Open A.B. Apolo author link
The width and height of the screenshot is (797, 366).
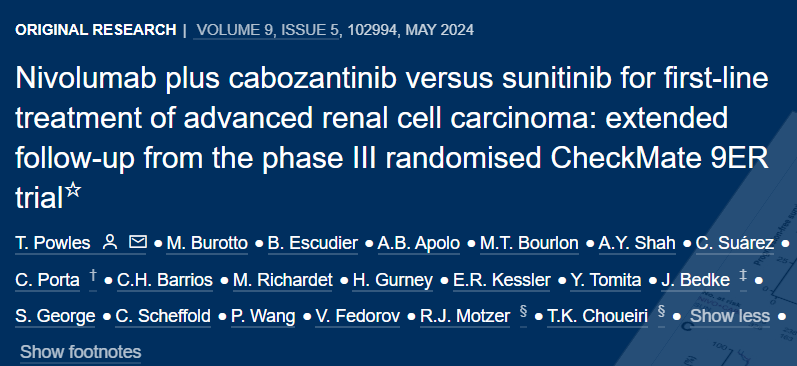pos(419,243)
